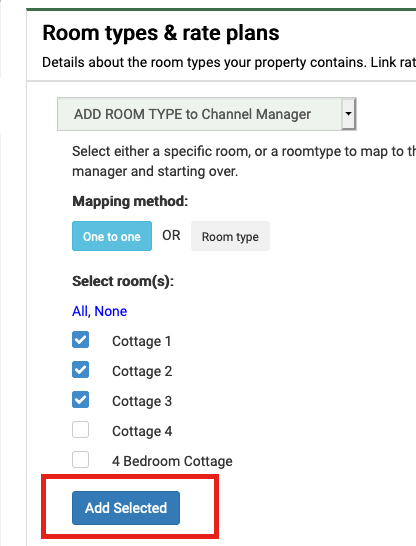The width and height of the screenshot is (416, 546).
Task: Click the Room types & rate plans heading
Action: 161,33
